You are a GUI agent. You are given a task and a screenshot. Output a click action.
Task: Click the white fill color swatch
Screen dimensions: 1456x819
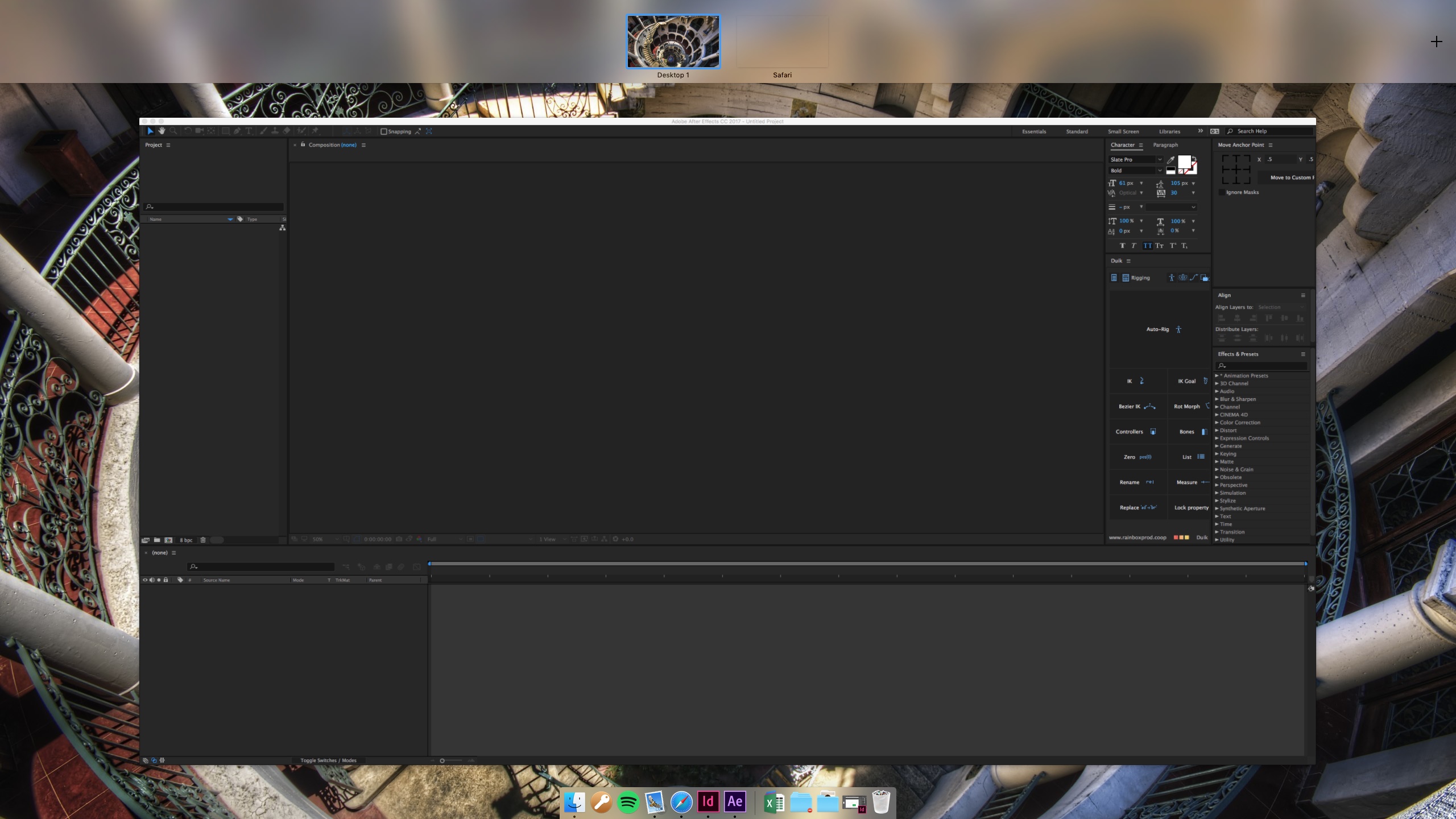pyautogui.click(x=1184, y=162)
